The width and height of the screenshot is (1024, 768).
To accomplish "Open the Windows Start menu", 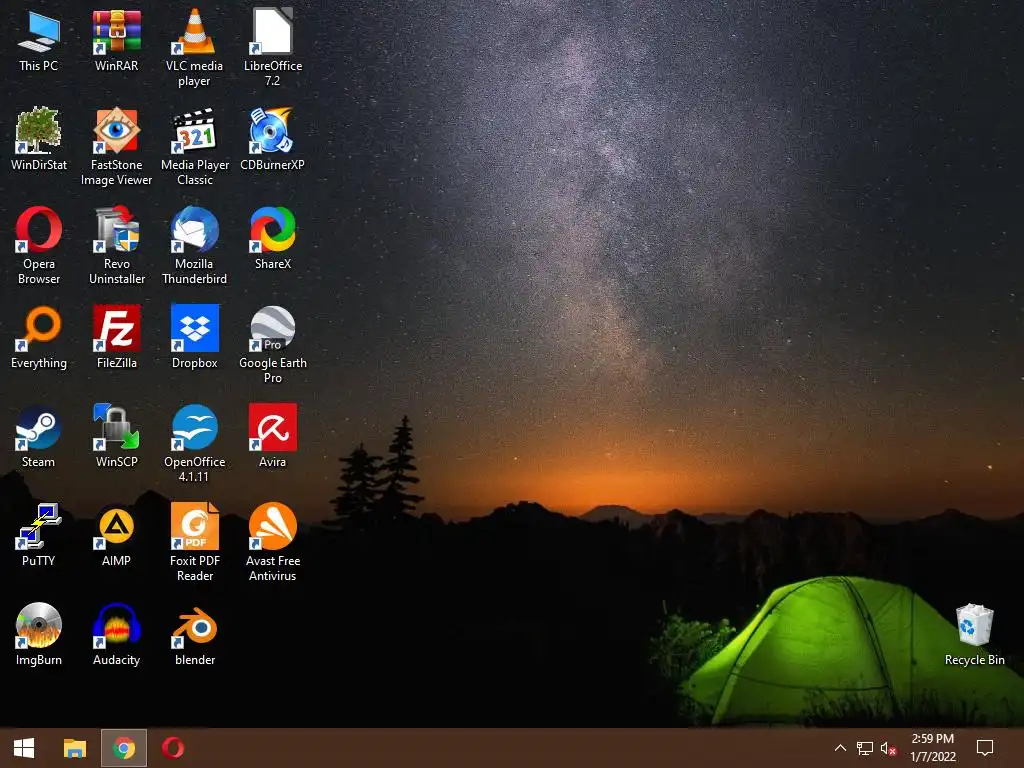I will [24, 748].
